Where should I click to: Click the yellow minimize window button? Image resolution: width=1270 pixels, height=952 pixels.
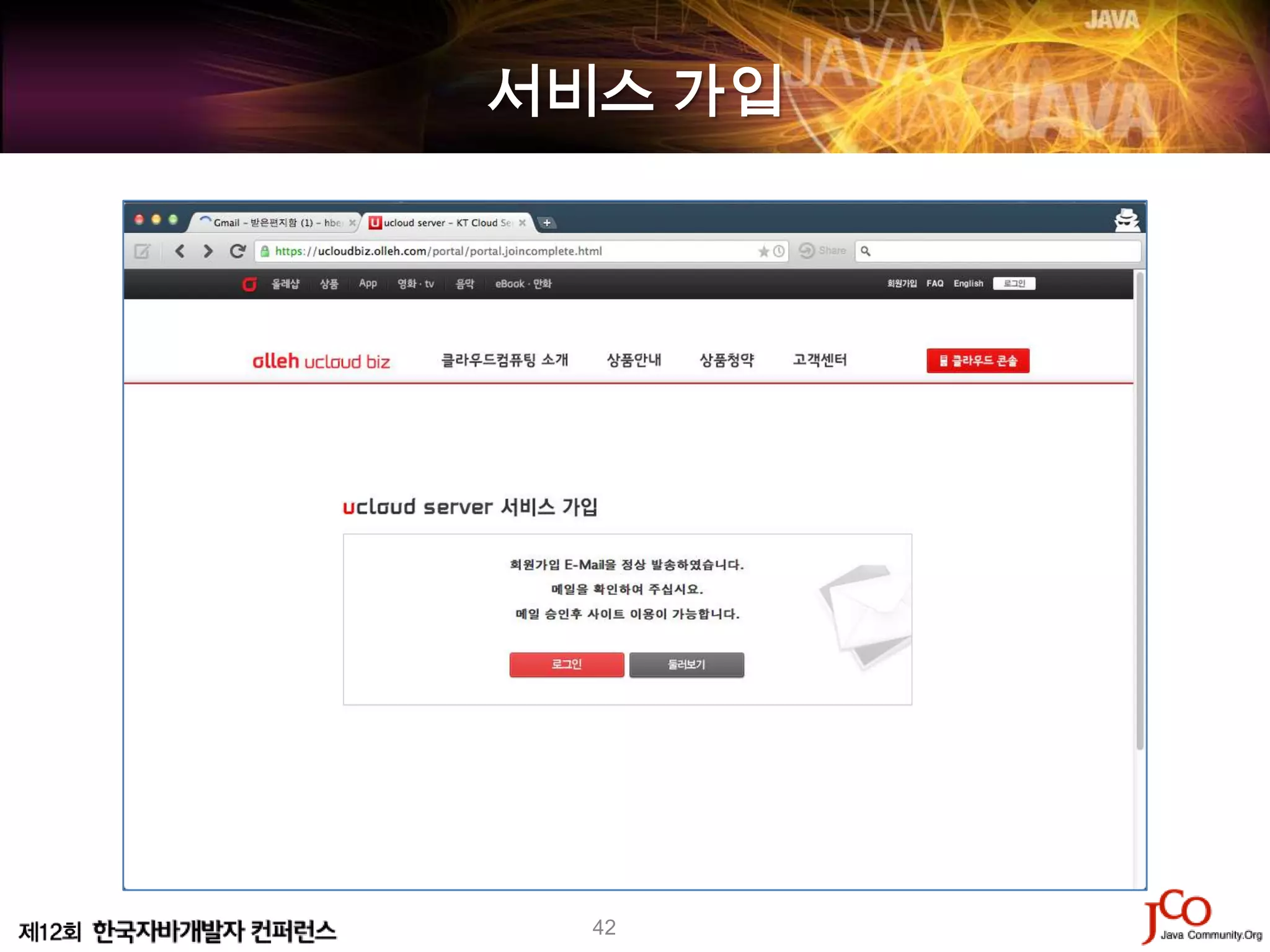(x=156, y=219)
